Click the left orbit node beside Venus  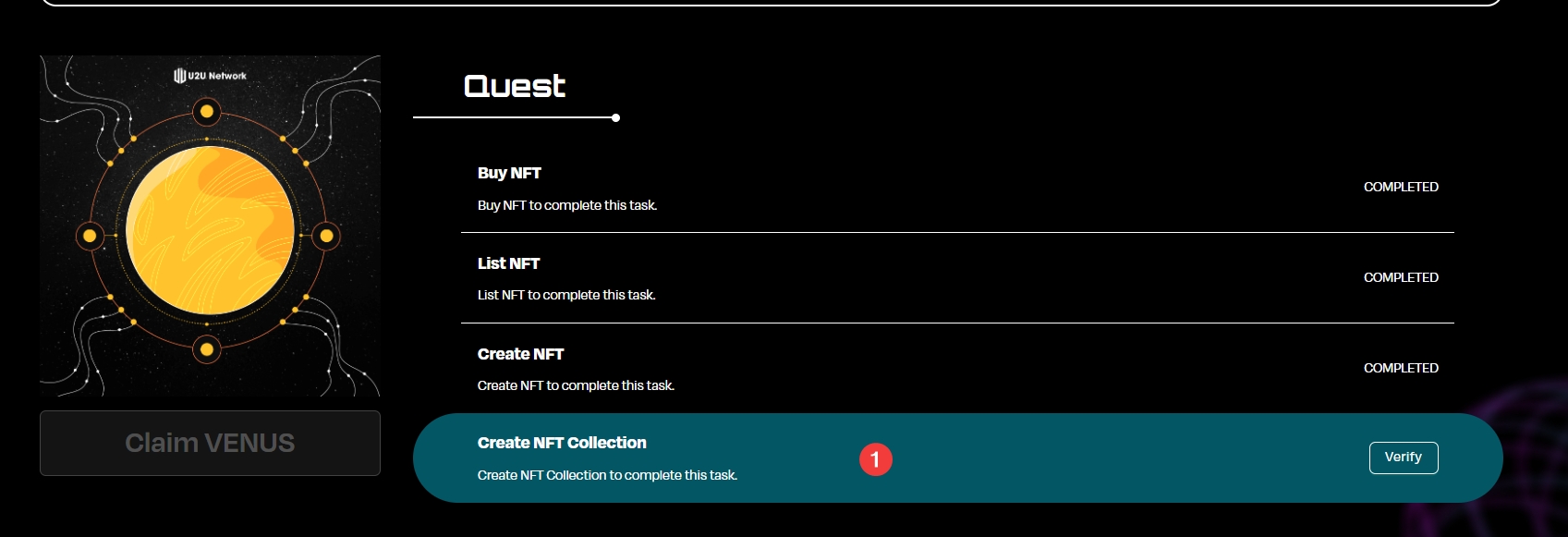(90, 236)
